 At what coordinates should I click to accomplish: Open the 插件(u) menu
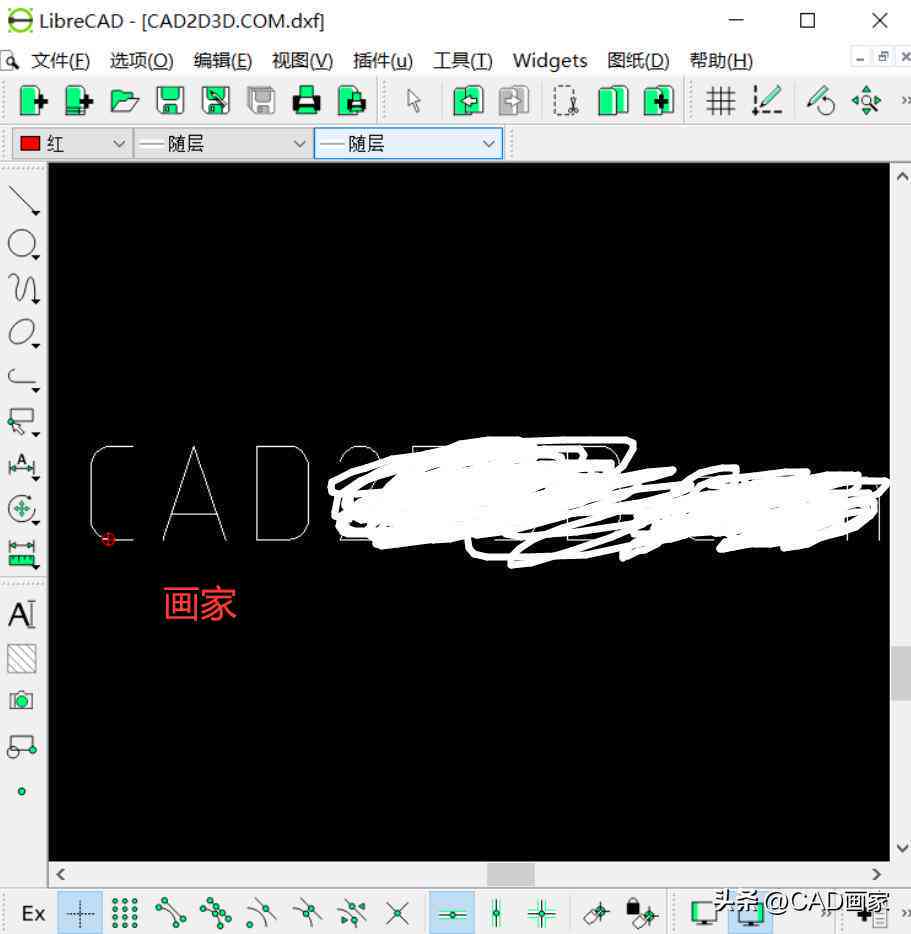click(383, 61)
